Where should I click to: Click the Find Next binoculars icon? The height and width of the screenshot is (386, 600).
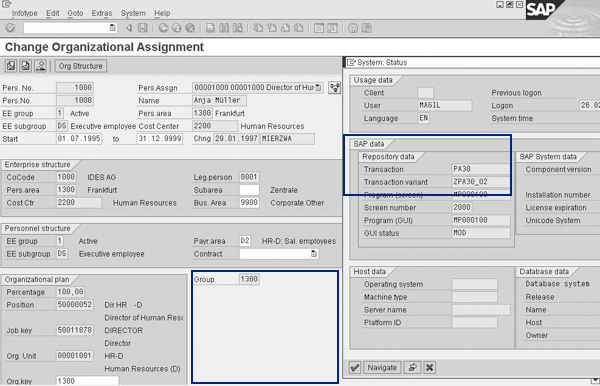pyautogui.click(x=237, y=28)
